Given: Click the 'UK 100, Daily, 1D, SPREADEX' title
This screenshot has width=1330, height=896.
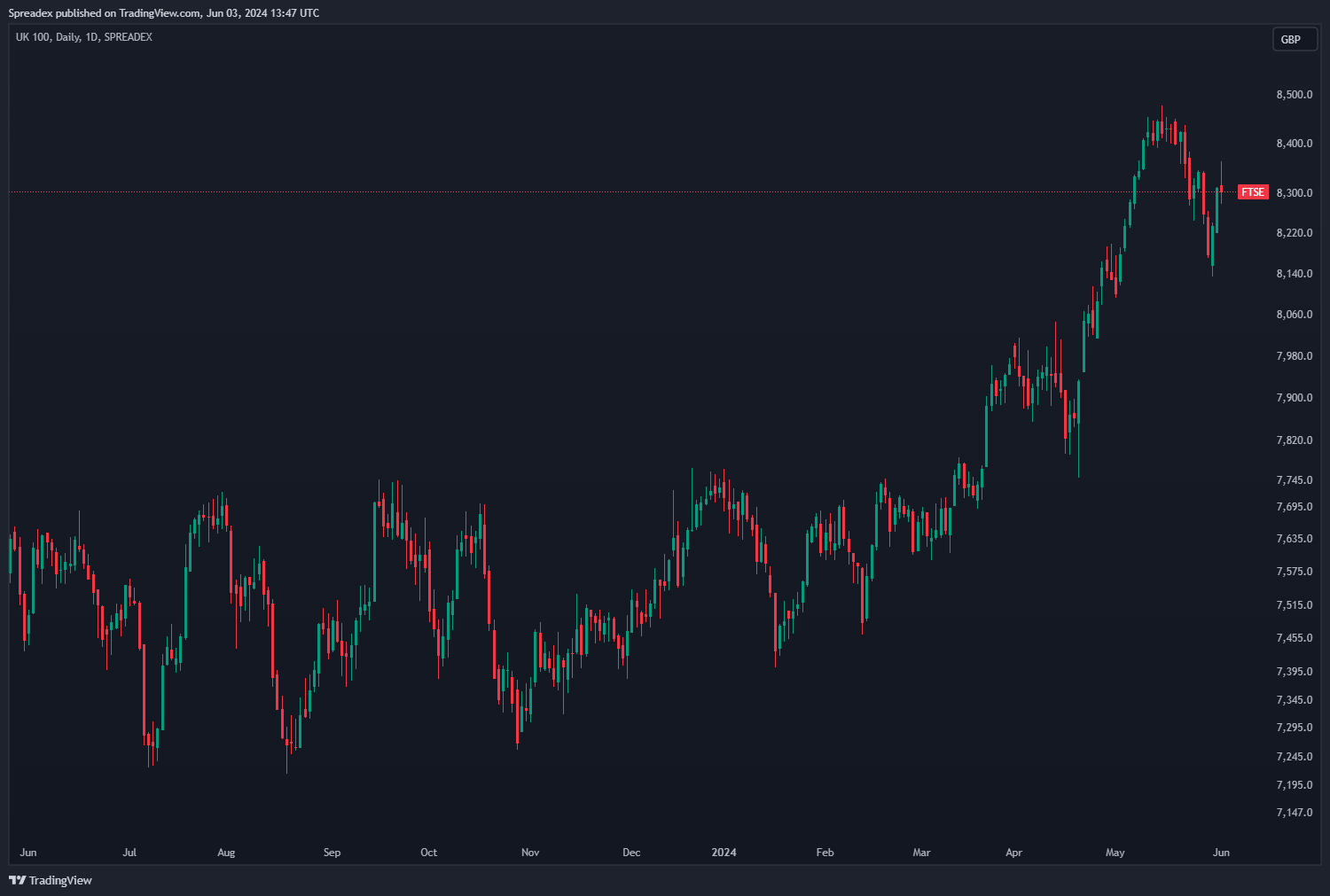Looking at the screenshot, I should pos(84,37).
